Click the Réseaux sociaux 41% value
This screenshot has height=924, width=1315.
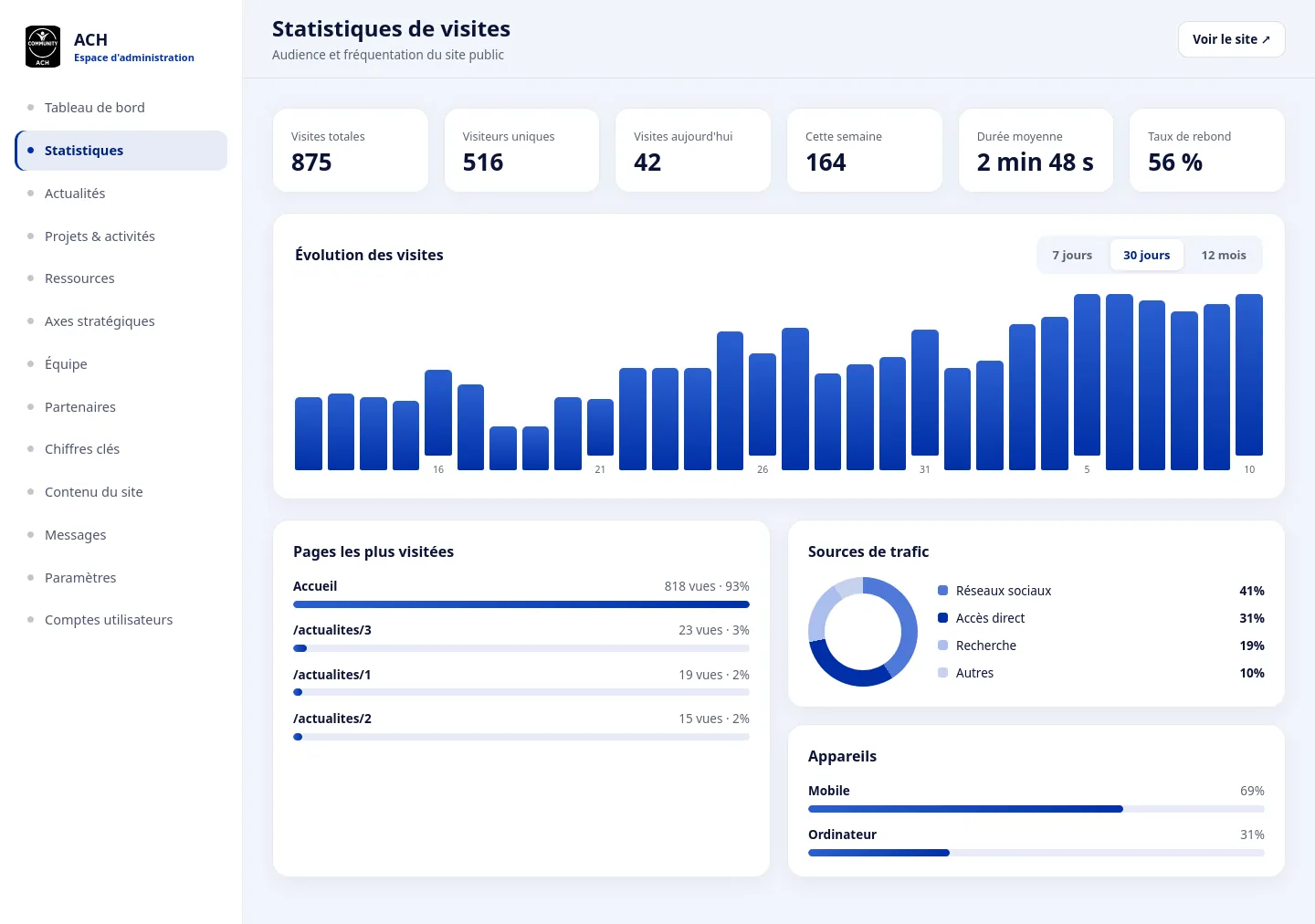[x=1252, y=591]
